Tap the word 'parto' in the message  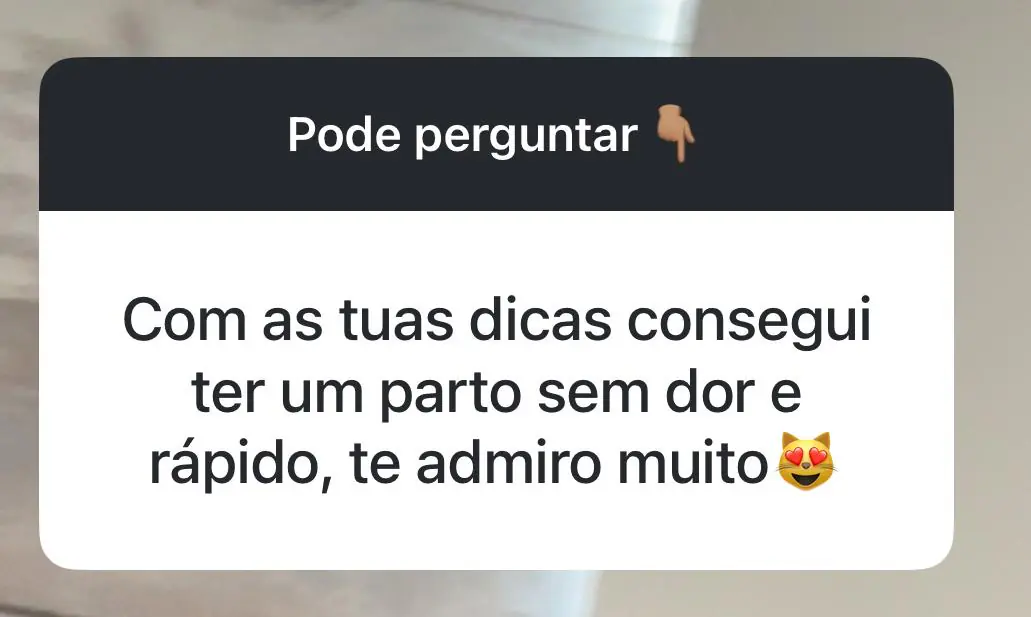pyautogui.click(x=451, y=394)
